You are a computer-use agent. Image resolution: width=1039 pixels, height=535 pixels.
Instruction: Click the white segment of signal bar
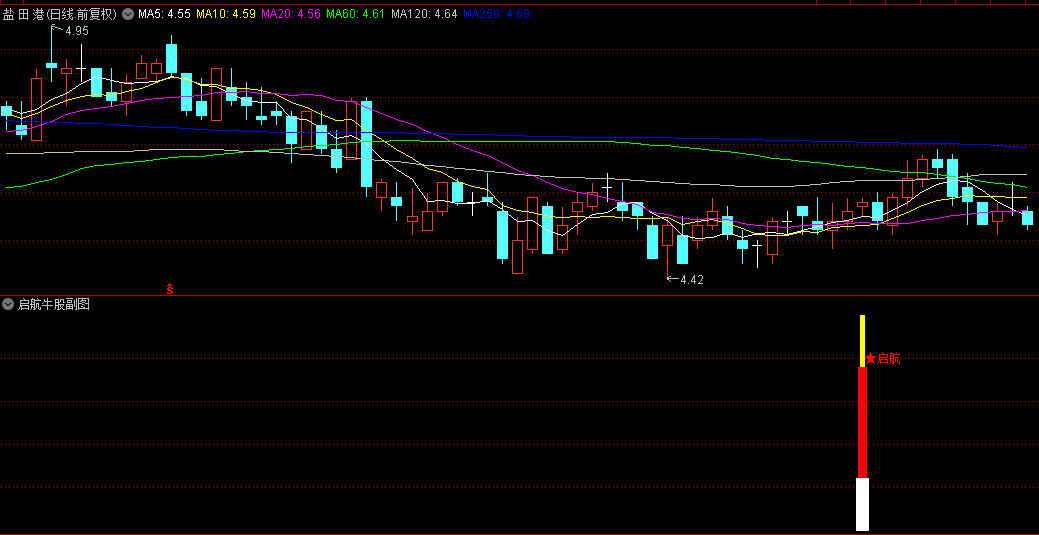[862, 505]
